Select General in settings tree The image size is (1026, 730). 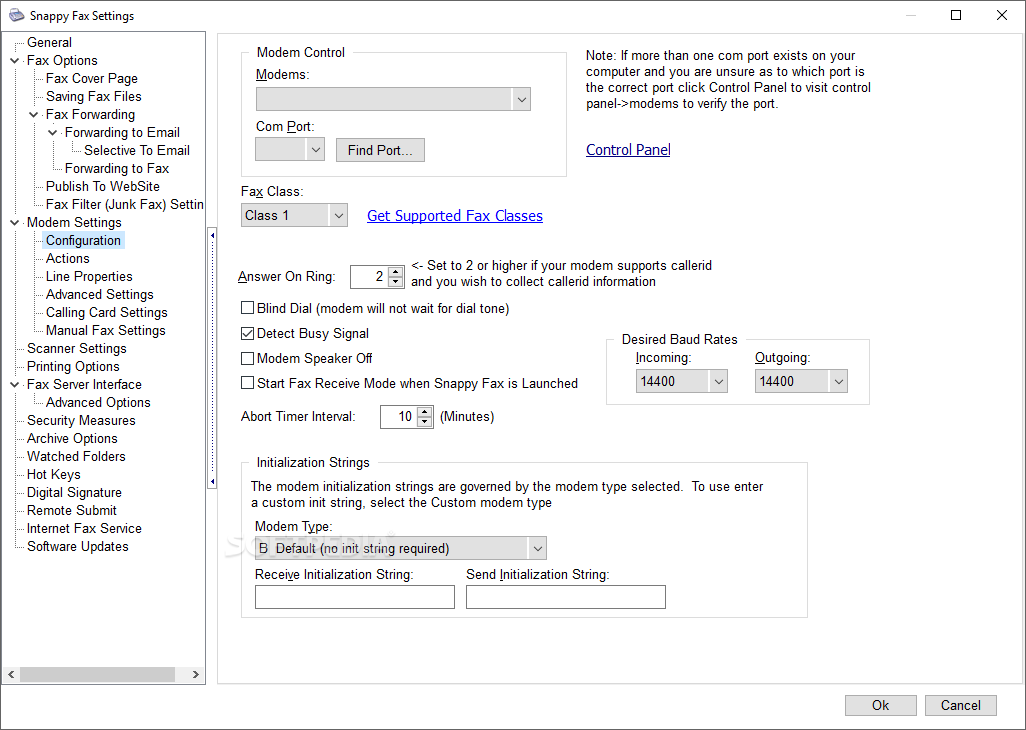tap(49, 43)
